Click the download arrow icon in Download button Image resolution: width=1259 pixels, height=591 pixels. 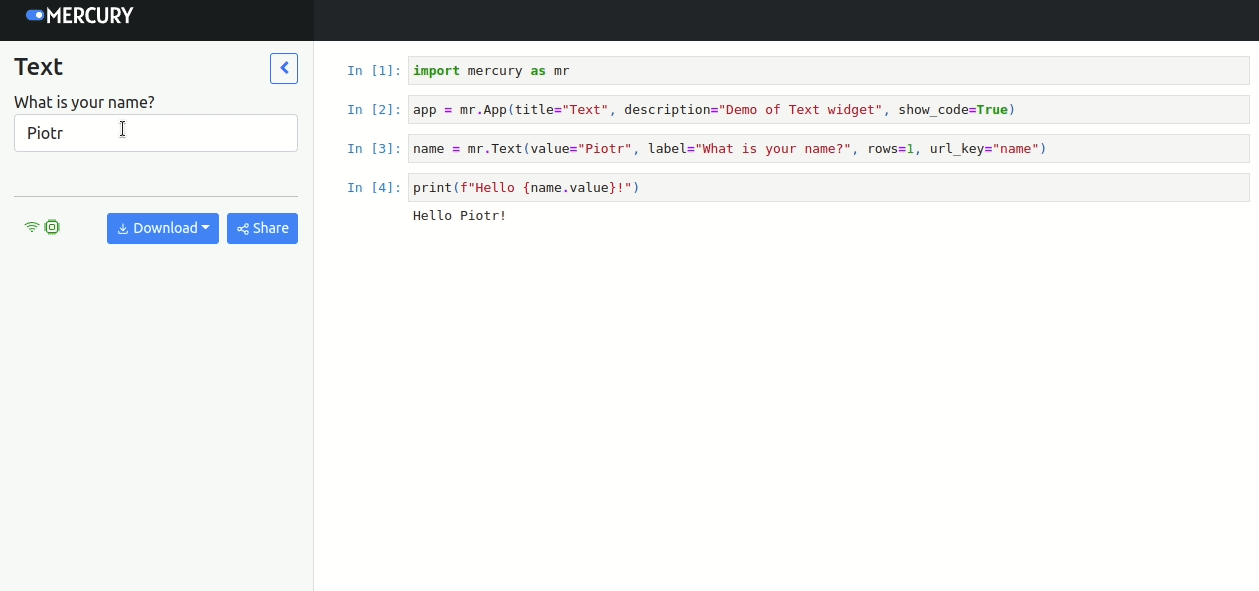point(123,229)
